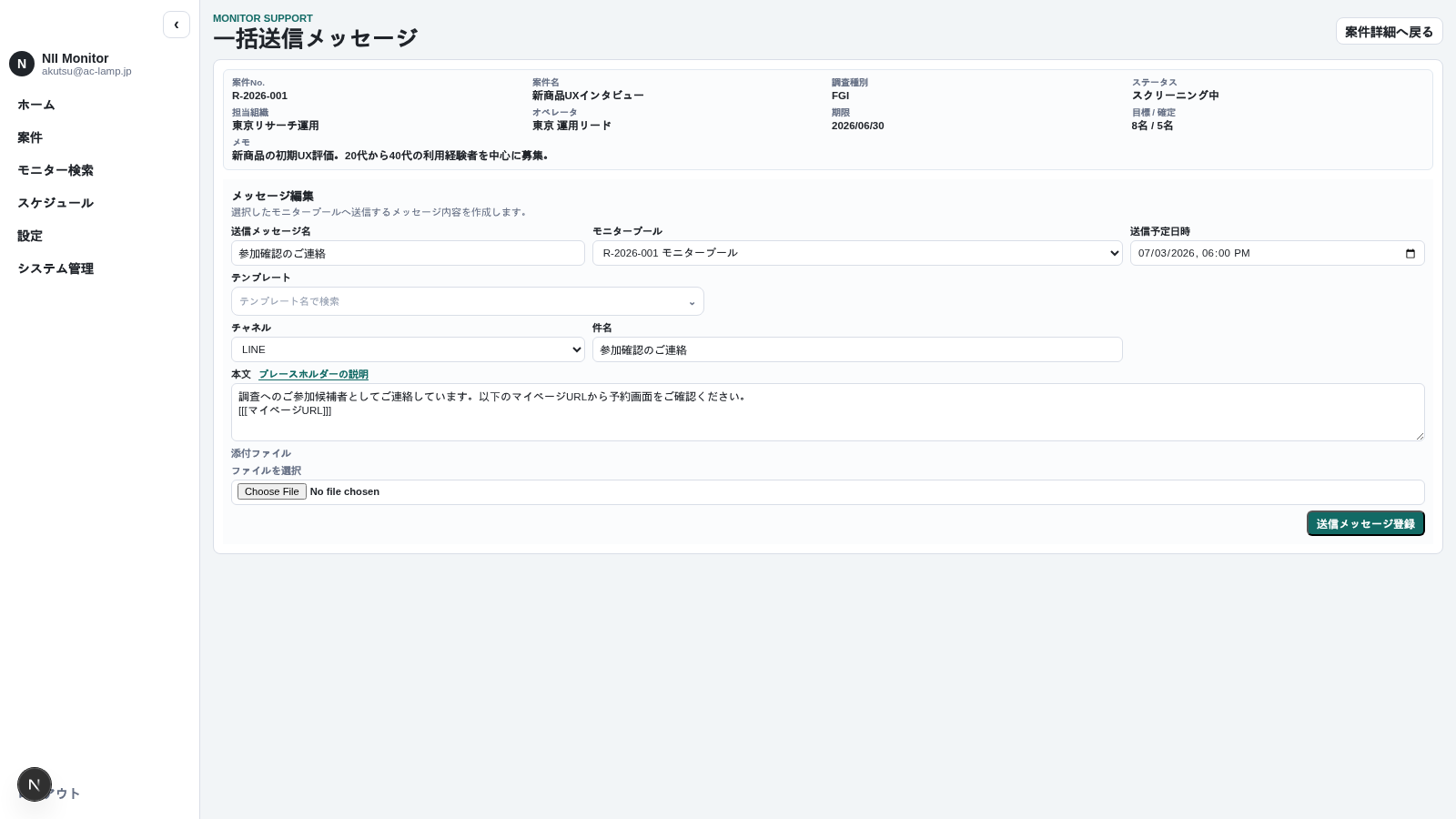This screenshot has height=819, width=1456.
Task: Click the akutsu@ac-lamp.jp email text
Action: 86,71
